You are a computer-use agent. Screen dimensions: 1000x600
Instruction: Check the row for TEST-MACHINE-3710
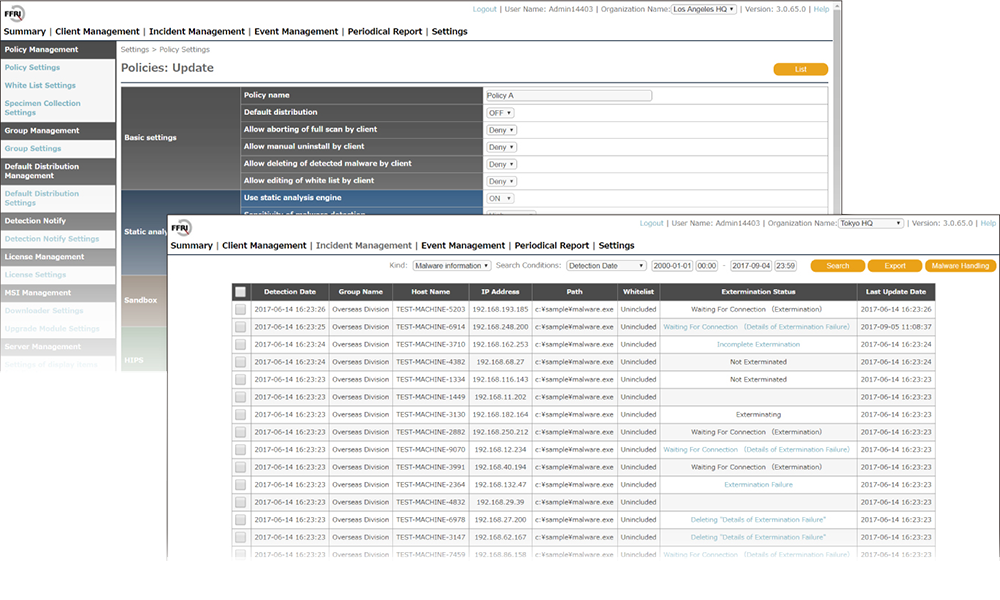(240, 344)
